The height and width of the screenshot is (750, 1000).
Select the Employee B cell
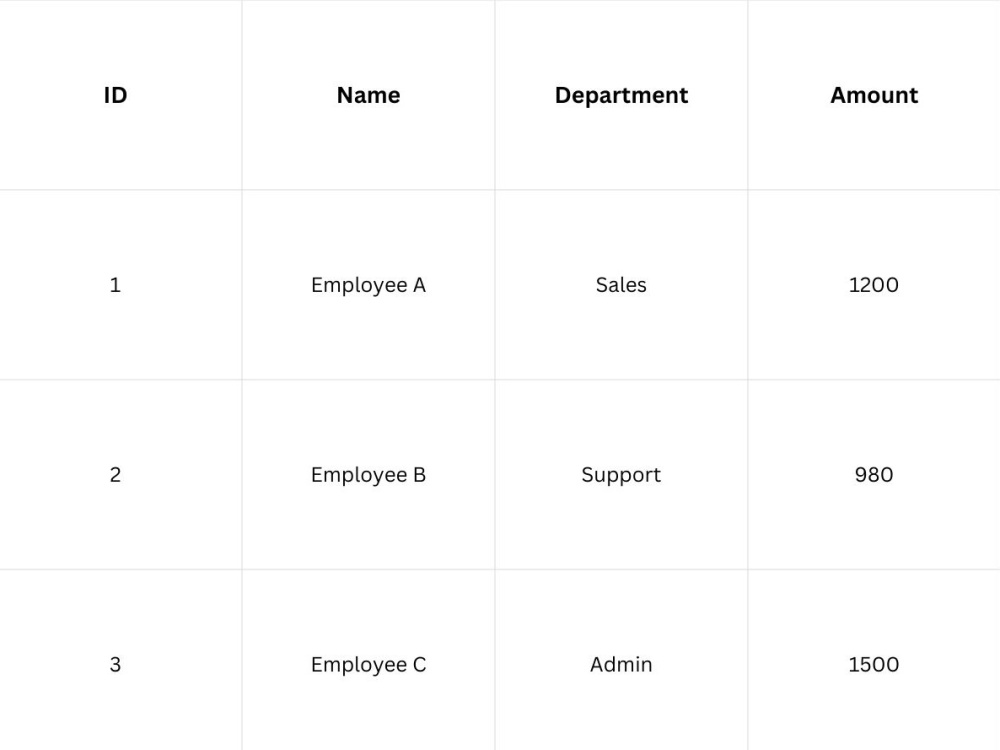[368, 474]
